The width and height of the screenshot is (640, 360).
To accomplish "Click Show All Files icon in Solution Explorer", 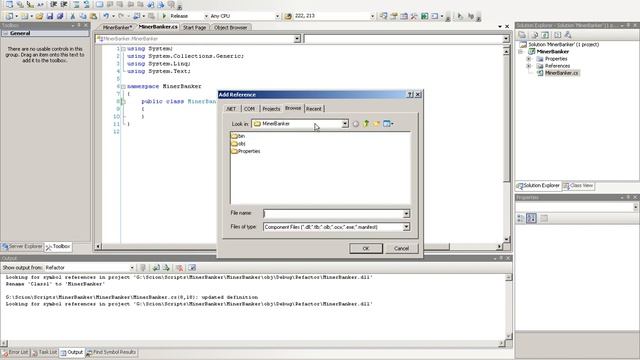I will click(534, 35).
